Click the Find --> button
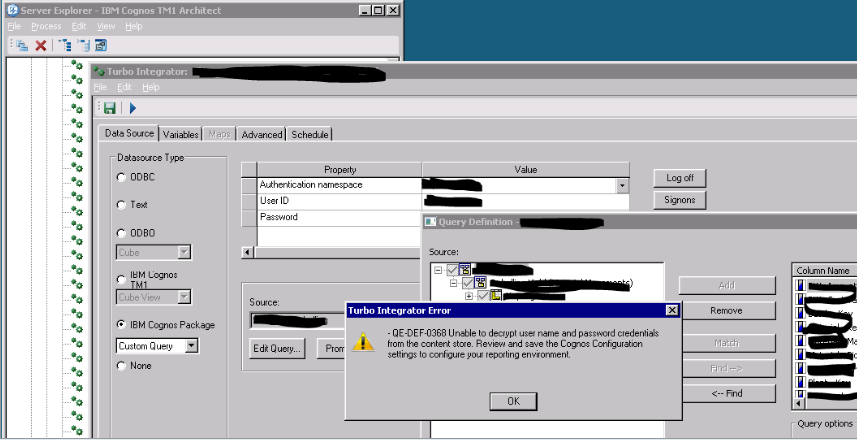857x440 pixels. pos(726,368)
